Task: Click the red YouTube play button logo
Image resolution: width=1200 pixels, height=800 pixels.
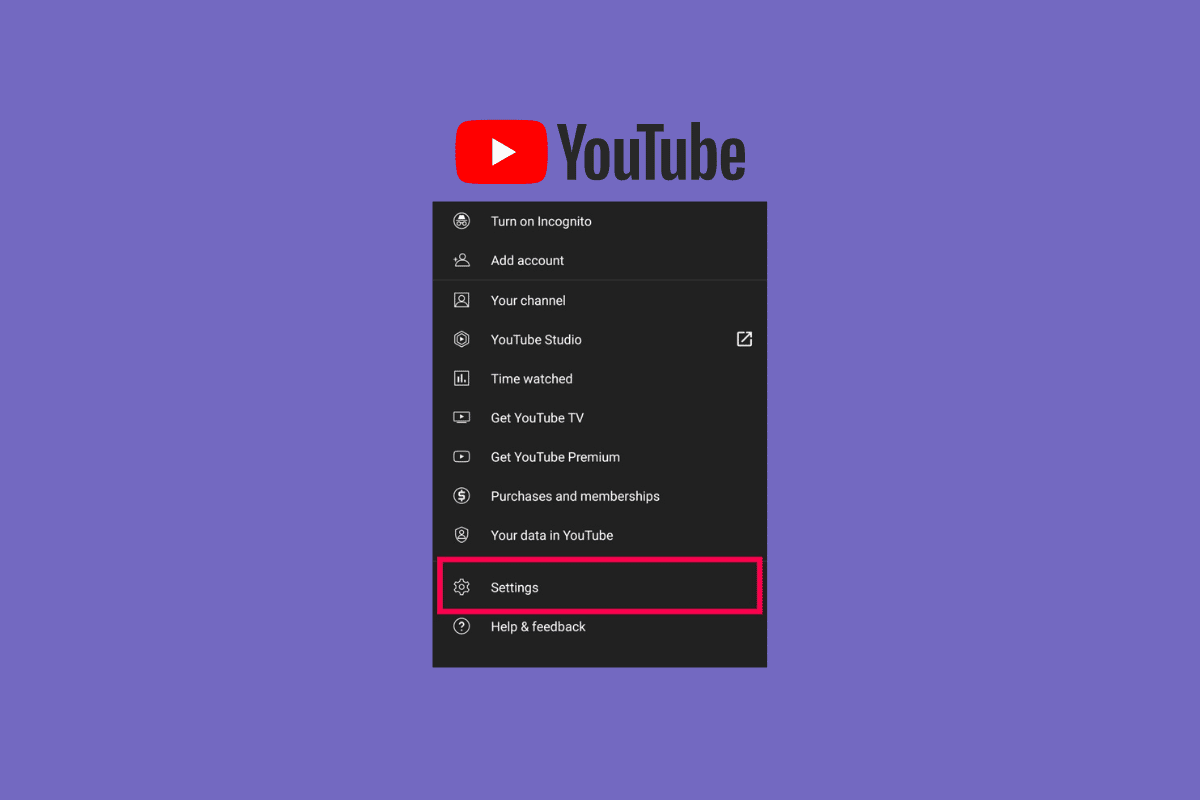Action: coord(501,151)
